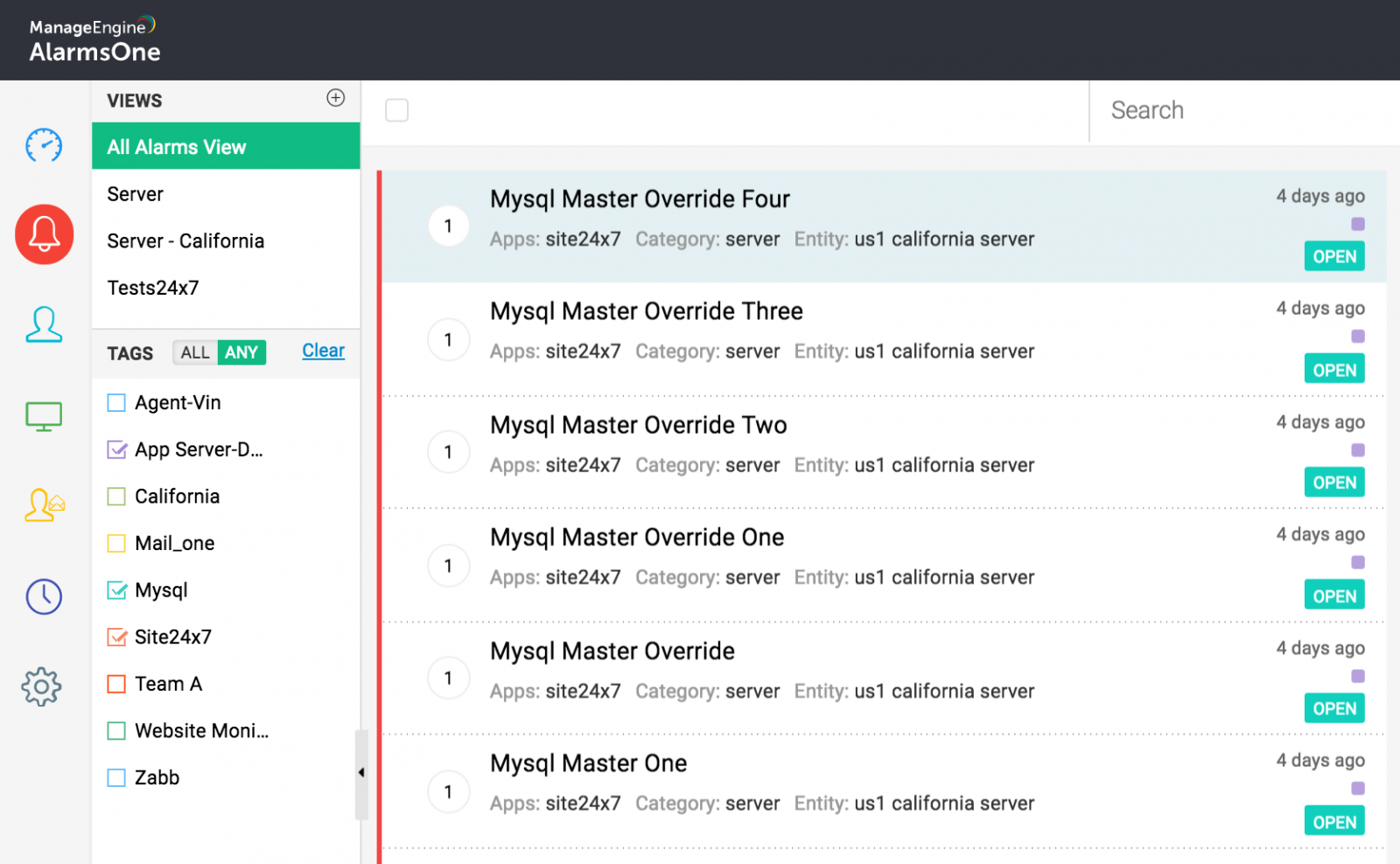Click the ManageEngine AlarmsOne logo

pyautogui.click(x=94, y=40)
